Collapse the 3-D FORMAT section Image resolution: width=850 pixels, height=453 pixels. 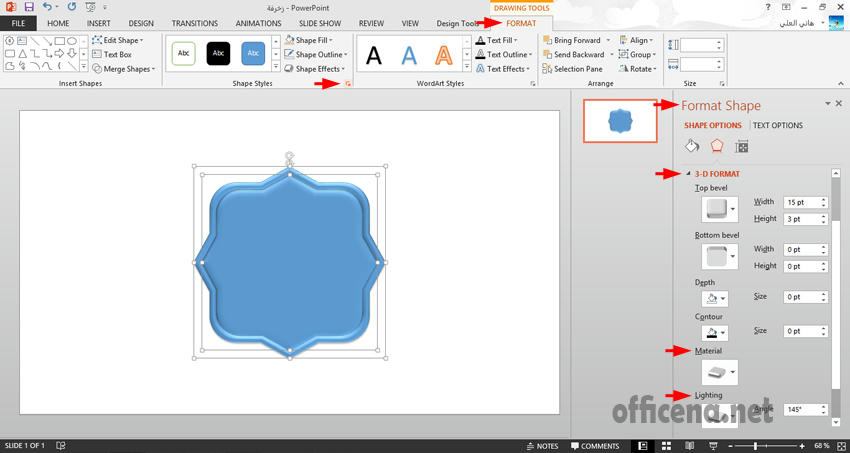pyautogui.click(x=688, y=174)
